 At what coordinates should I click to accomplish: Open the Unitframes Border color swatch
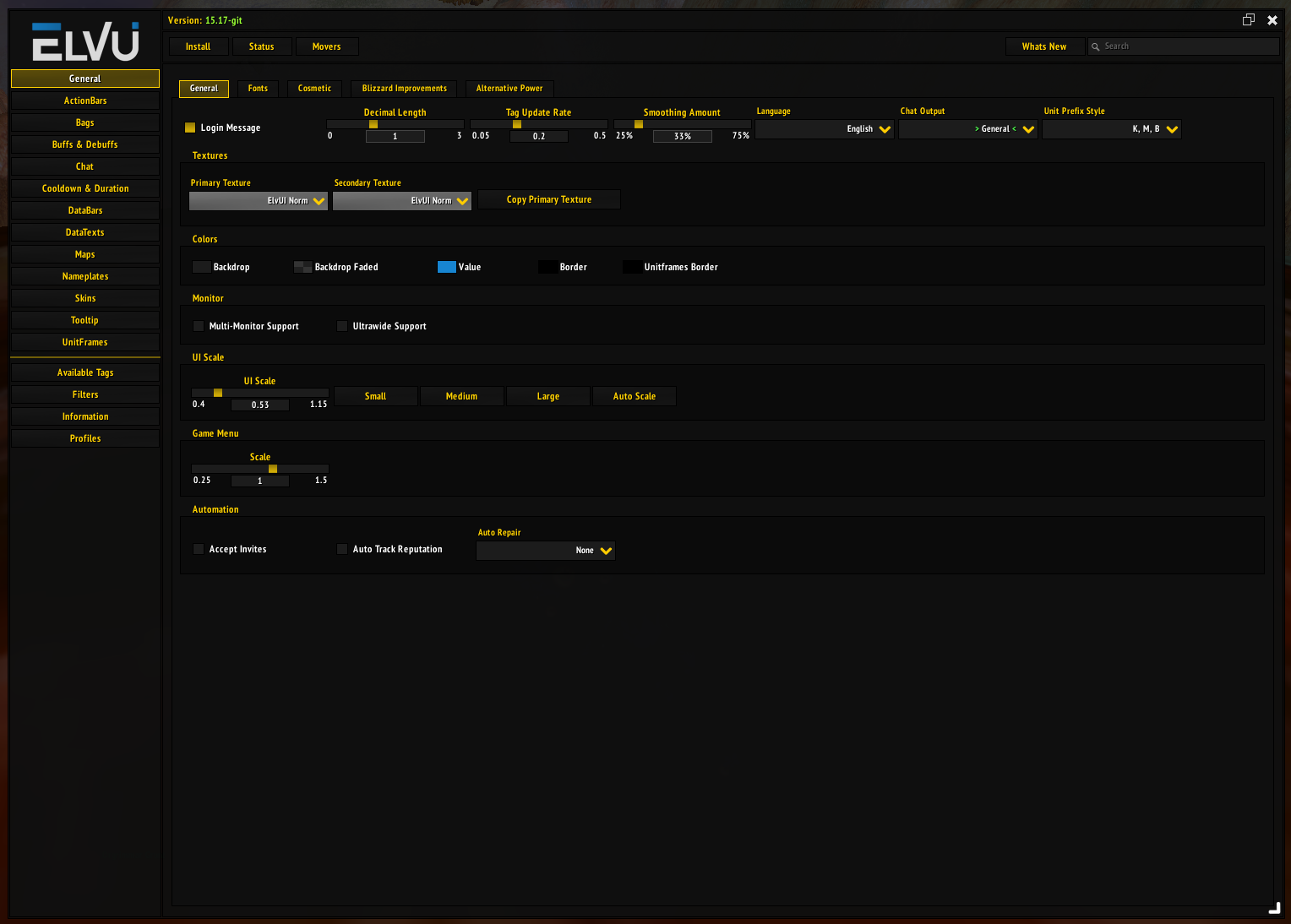632,267
